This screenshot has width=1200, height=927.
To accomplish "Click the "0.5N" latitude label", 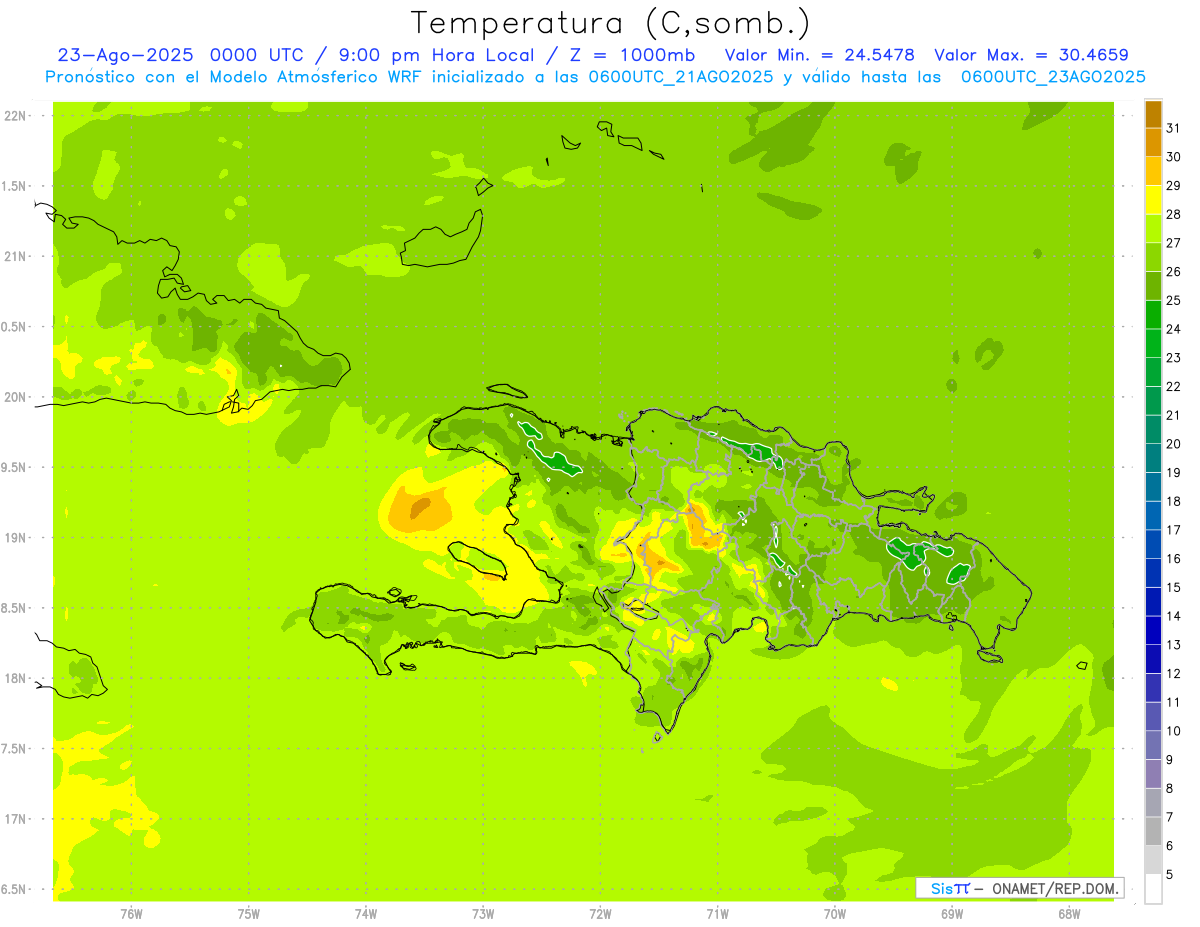I will click(x=13, y=327).
